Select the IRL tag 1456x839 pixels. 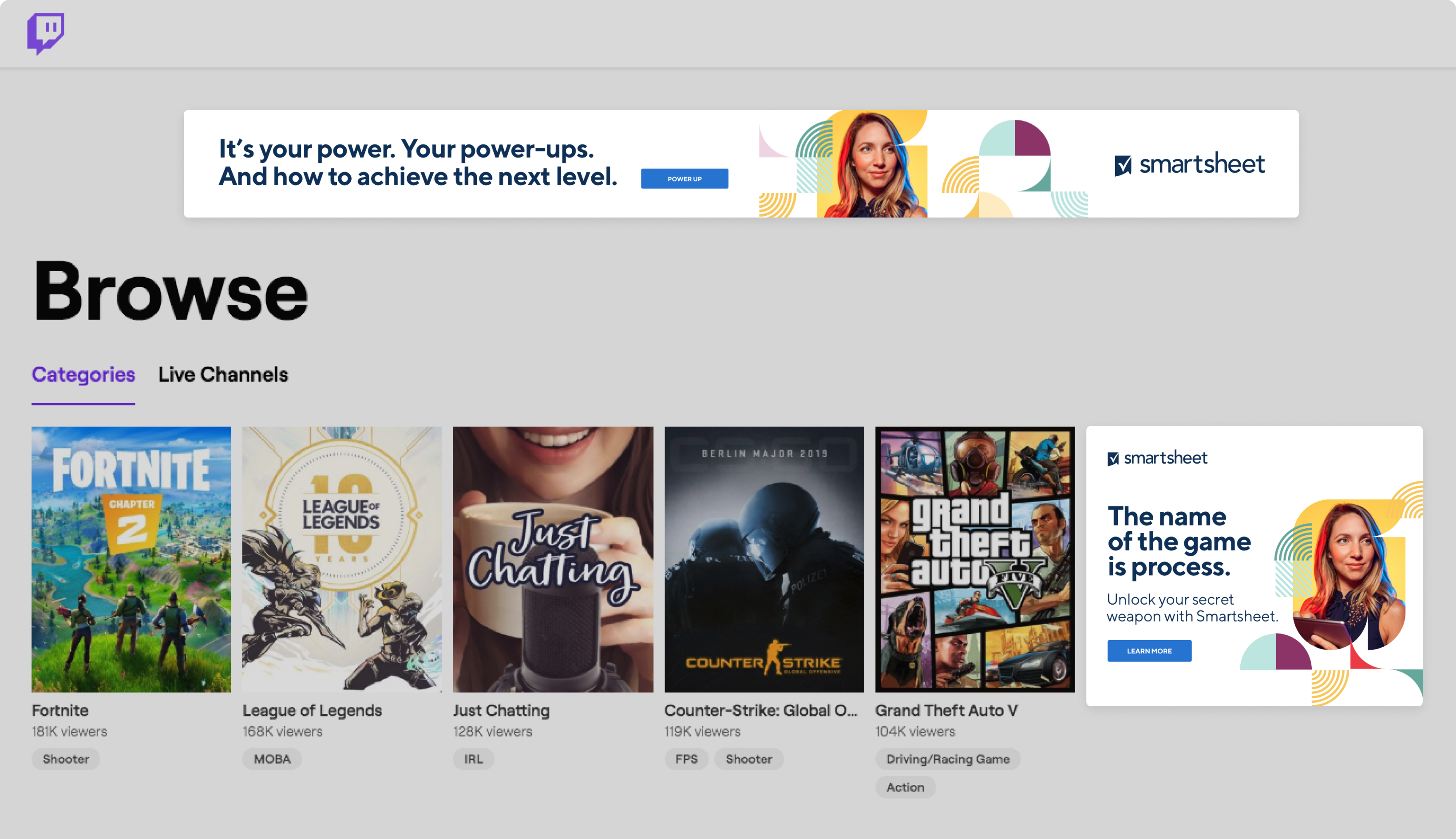(x=474, y=759)
